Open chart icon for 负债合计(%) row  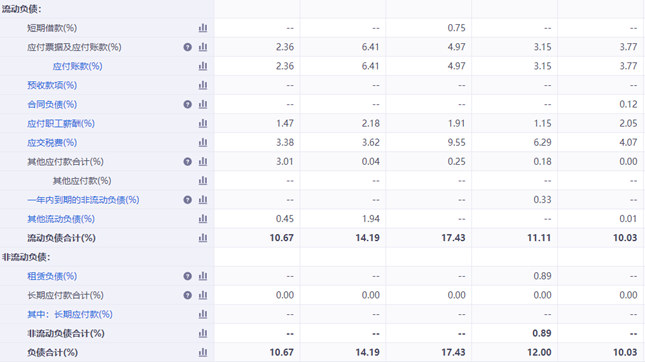[x=203, y=353]
